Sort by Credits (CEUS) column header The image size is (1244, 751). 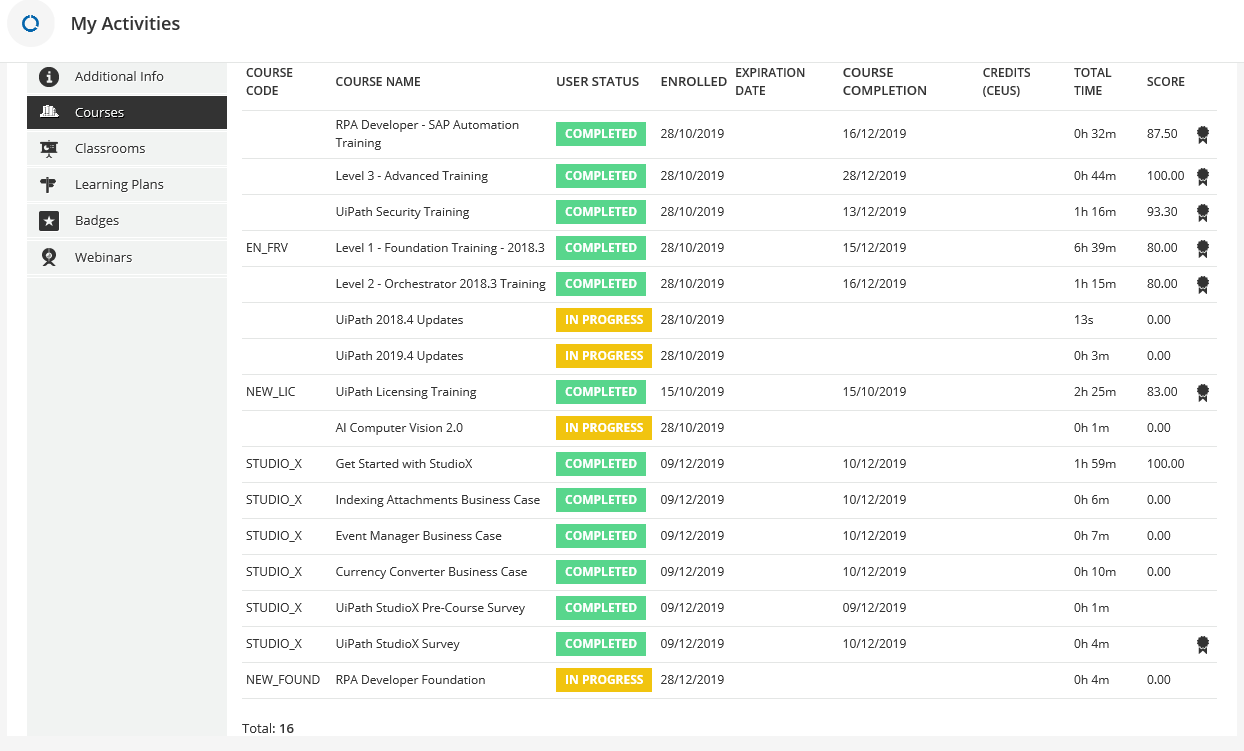coord(1007,81)
